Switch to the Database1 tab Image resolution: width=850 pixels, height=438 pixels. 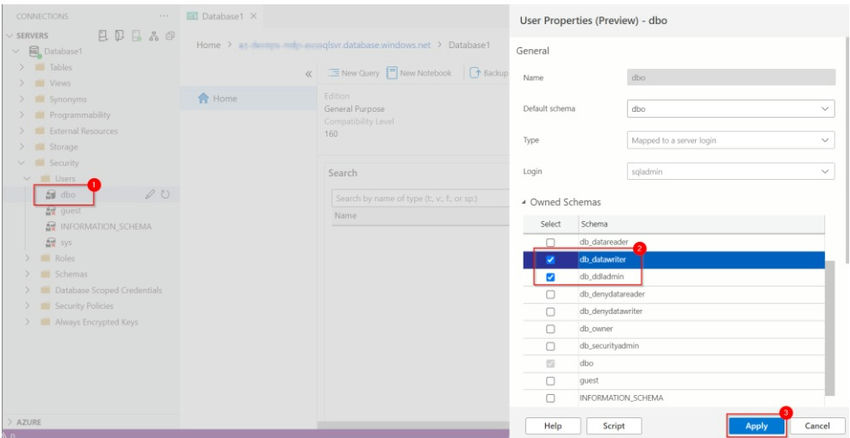click(222, 16)
